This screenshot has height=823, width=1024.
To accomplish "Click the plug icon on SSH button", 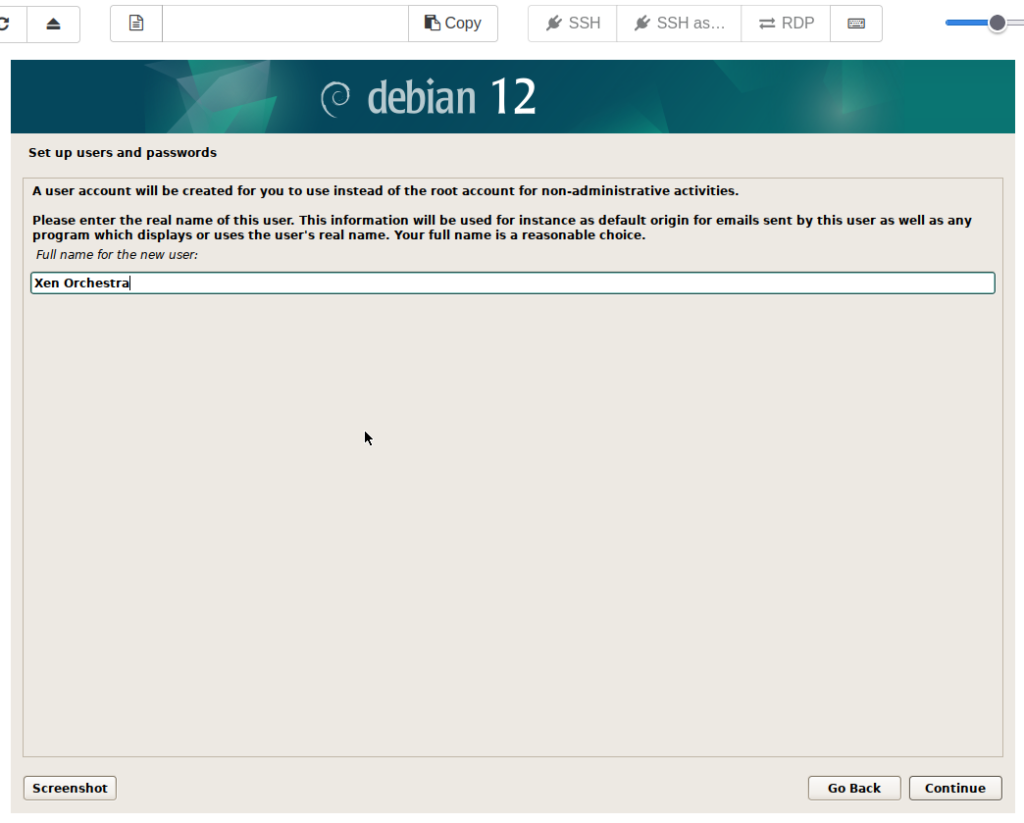I will [x=553, y=23].
